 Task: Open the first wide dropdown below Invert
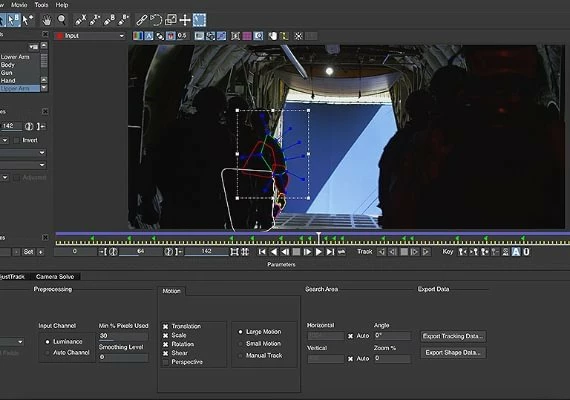[23, 153]
